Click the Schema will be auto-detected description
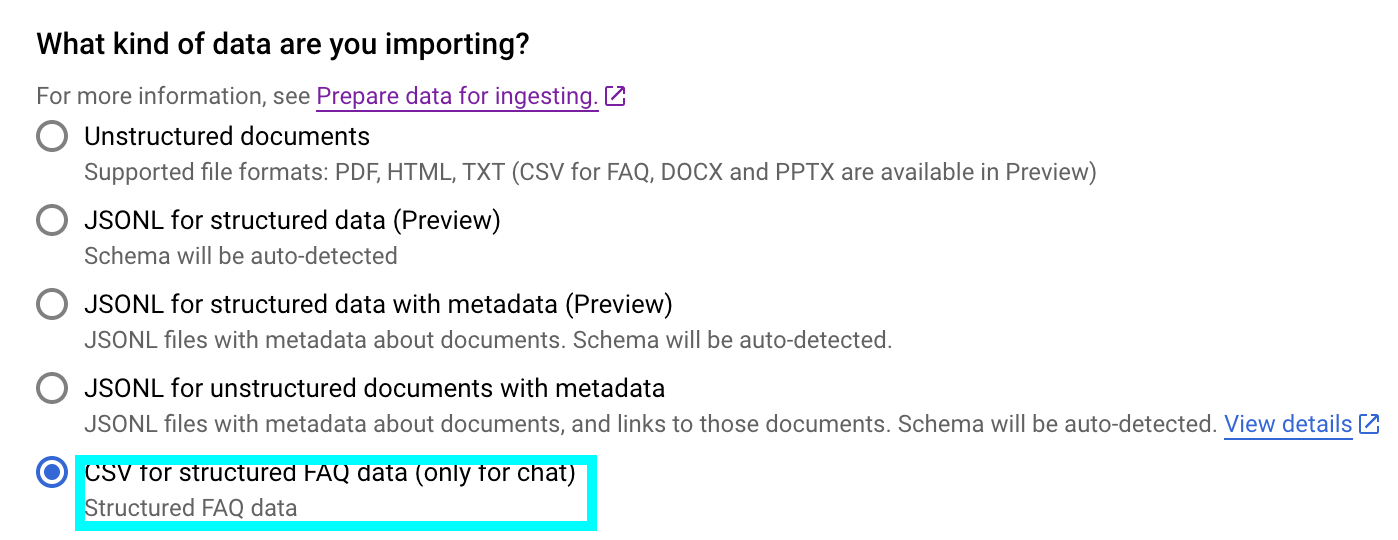Viewport: 1398px width, 540px height. (x=240, y=256)
